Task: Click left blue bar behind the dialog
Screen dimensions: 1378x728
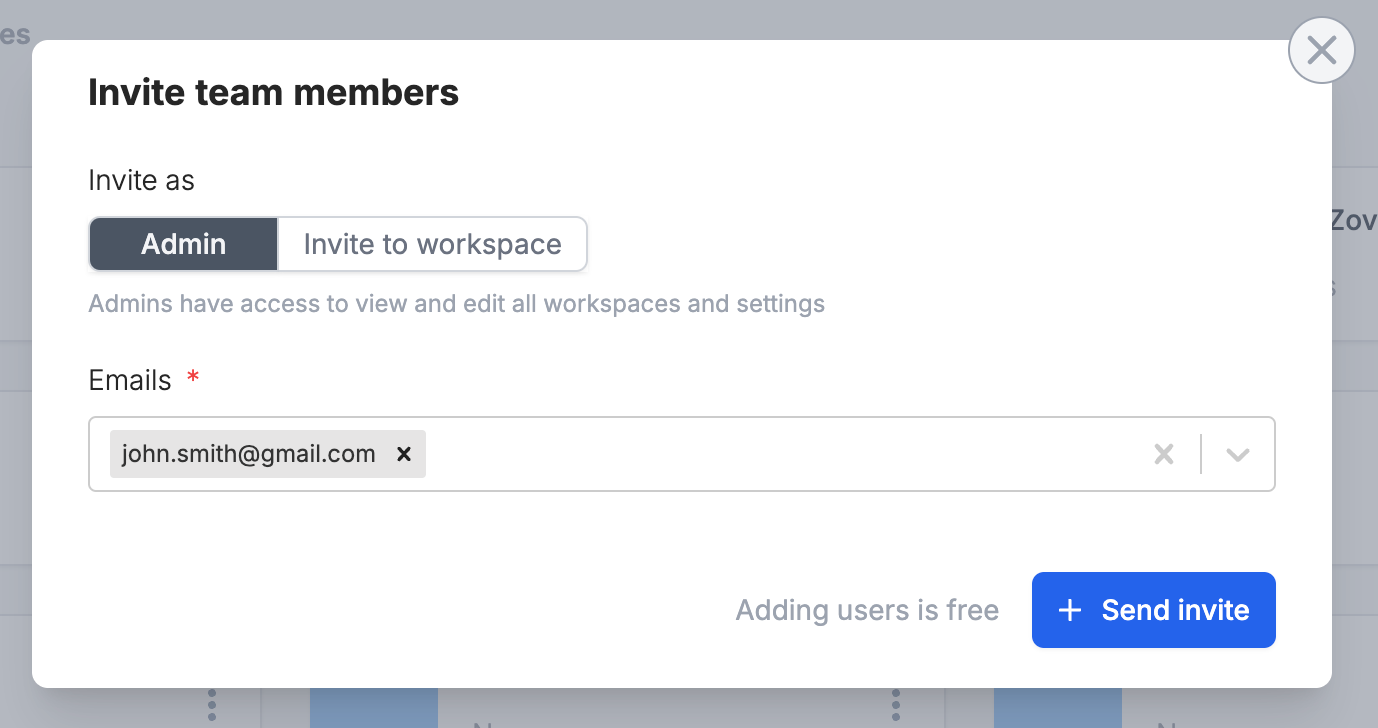Action: tap(373, 708)
